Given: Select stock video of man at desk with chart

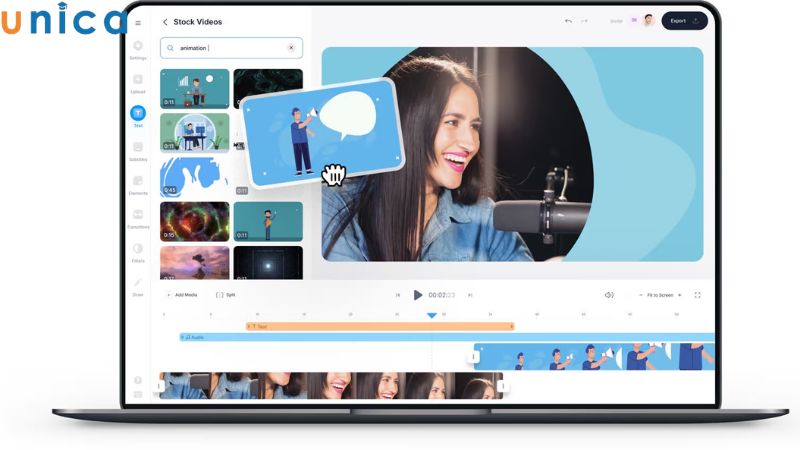Looking at the screenshot, I should point(194,89).
